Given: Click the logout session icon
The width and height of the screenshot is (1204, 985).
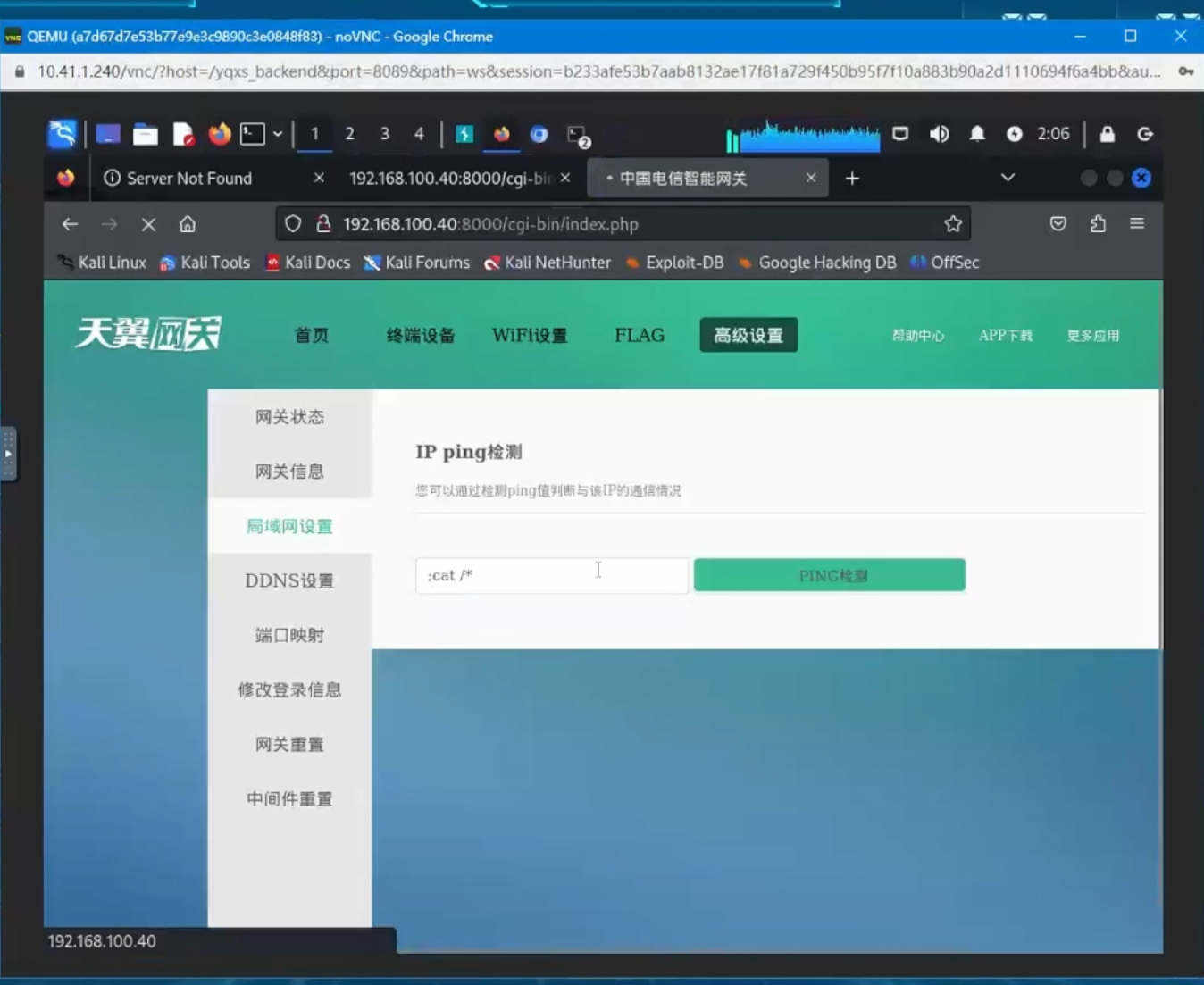Looking at the screenshot, I should point(1145,134).
